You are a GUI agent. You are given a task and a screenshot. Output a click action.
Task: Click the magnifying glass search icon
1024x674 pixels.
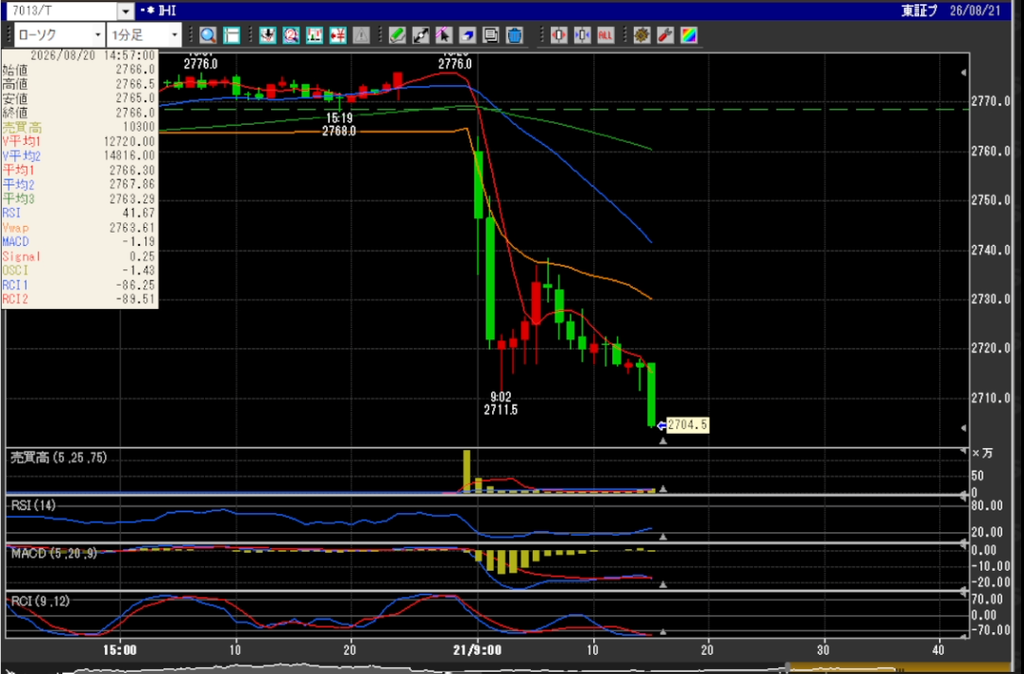click(208, 35)
